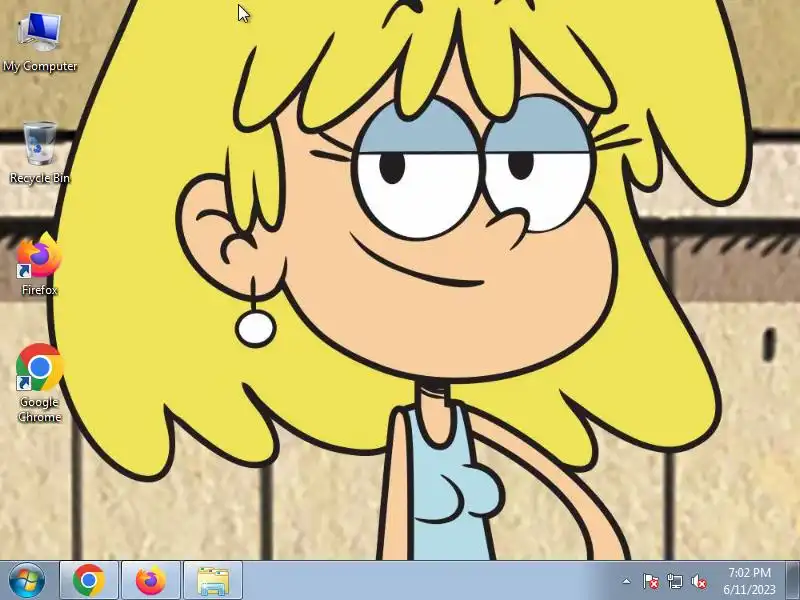Select the My Computer label text
800x600 pixels.
[x=40, y=66]
